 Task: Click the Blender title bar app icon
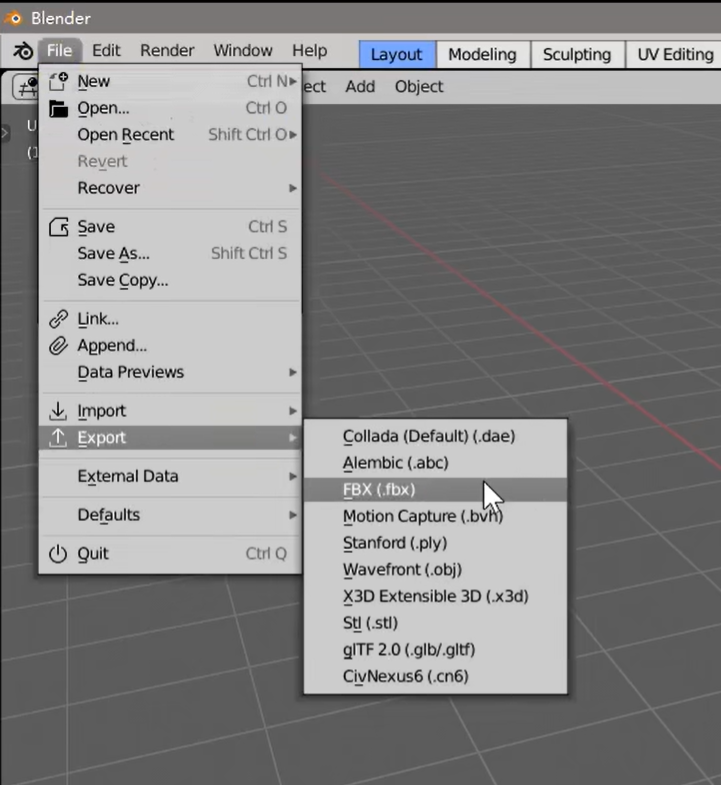pos(14,19)
